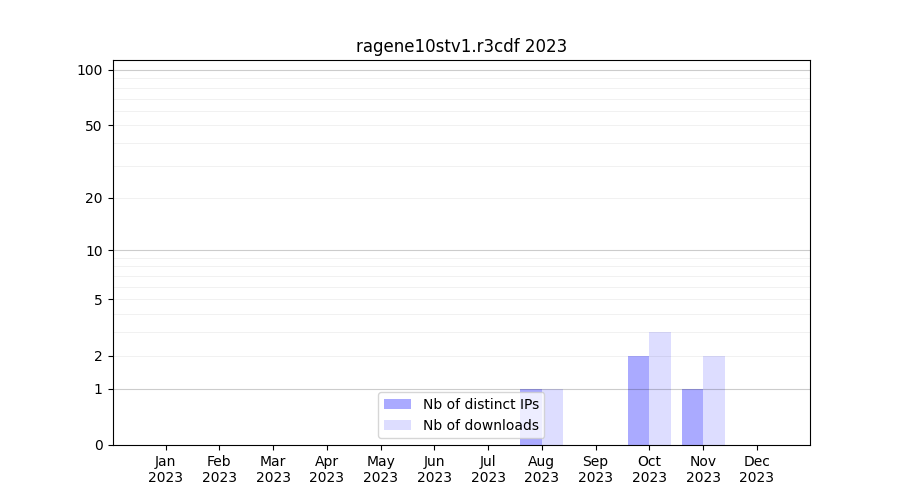The height and width of the screenshot is (500, 900).
Task: Click the 100 y-axis tick label
Action: [90, 70]
